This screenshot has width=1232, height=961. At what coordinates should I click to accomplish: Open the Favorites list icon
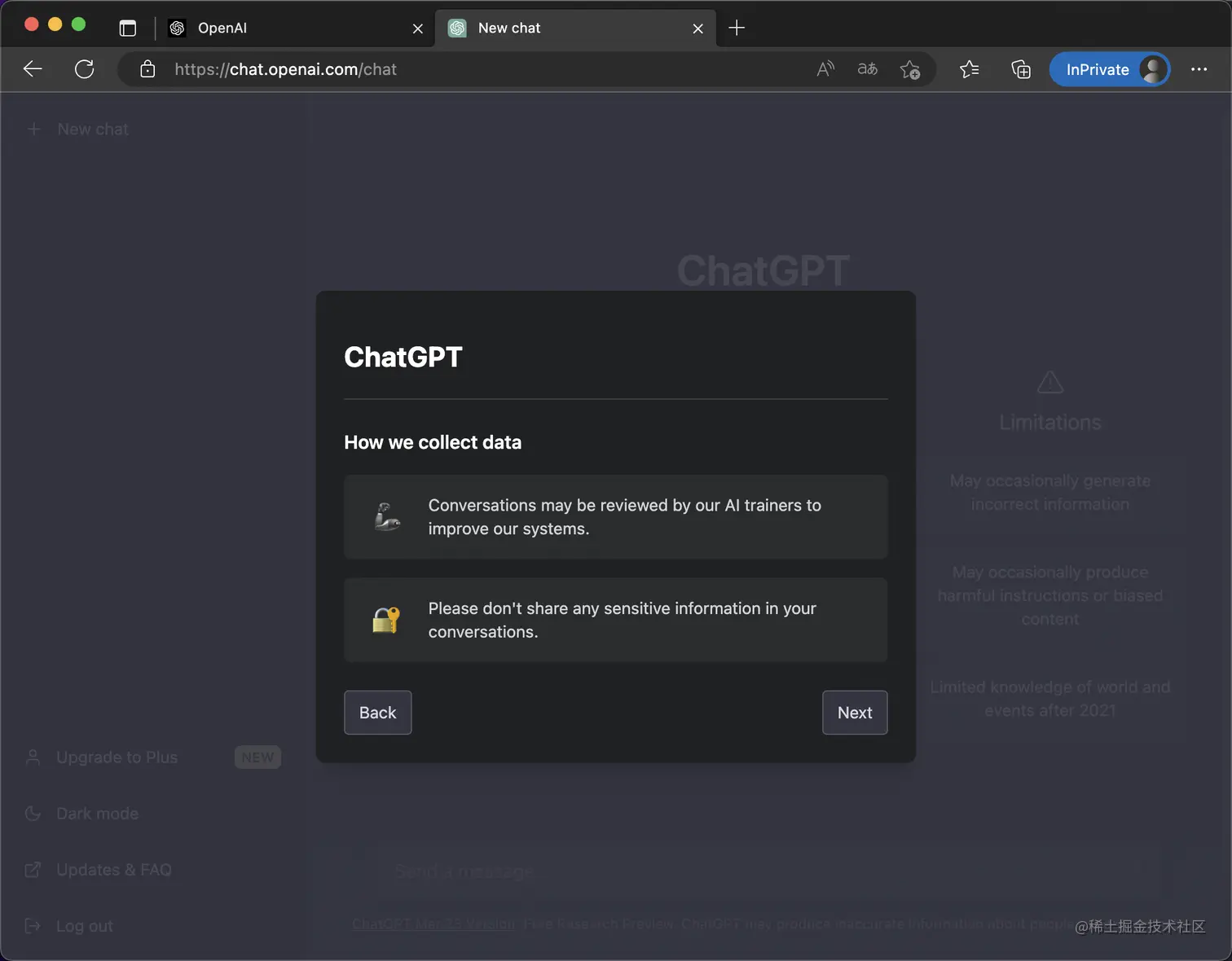[969, 69]
